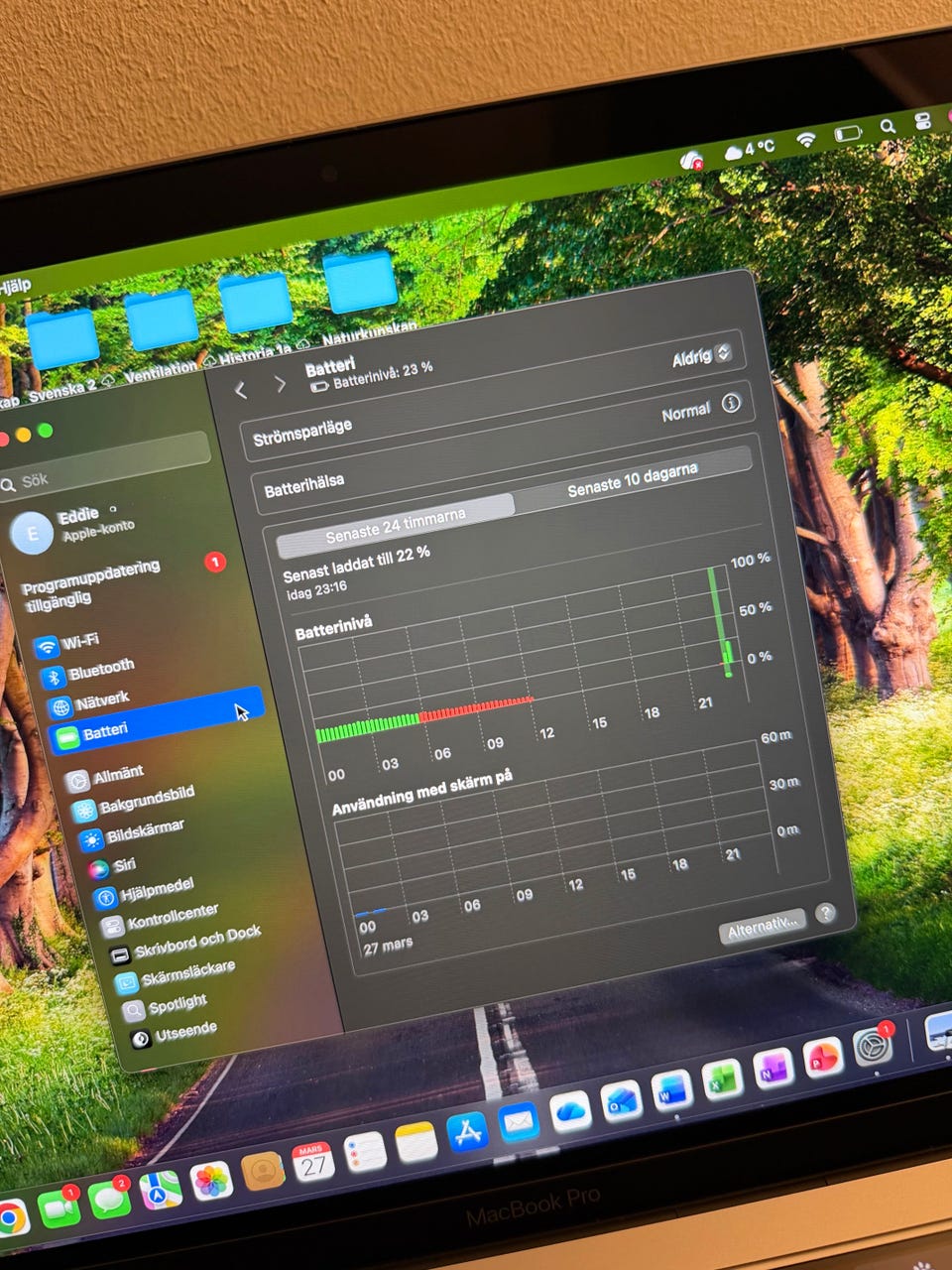Click System Settings icon in the Dock
This screenshot has height=1270, width=952.
coord(873,1049)
